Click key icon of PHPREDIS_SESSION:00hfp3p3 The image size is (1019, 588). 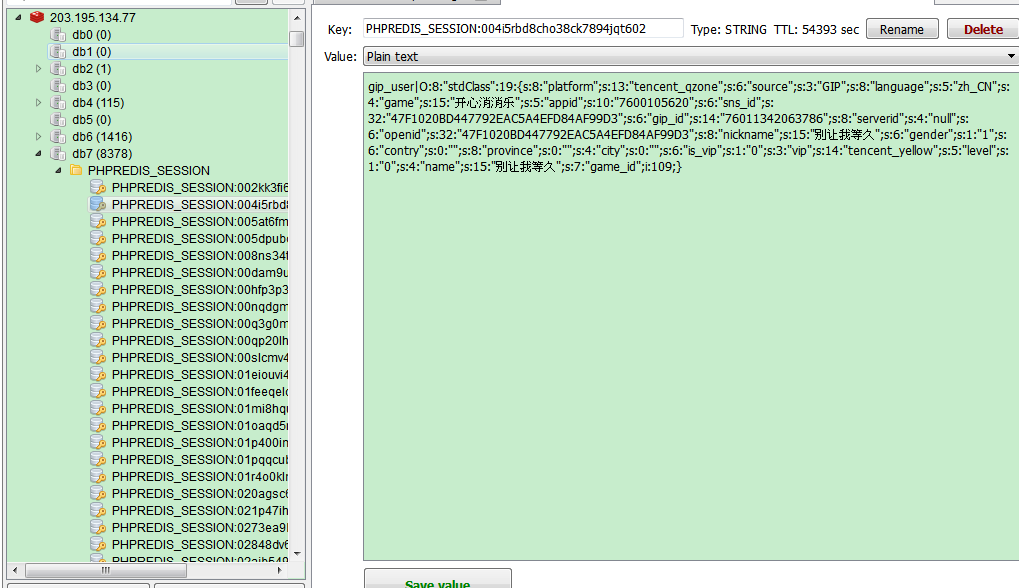[98, 289]
